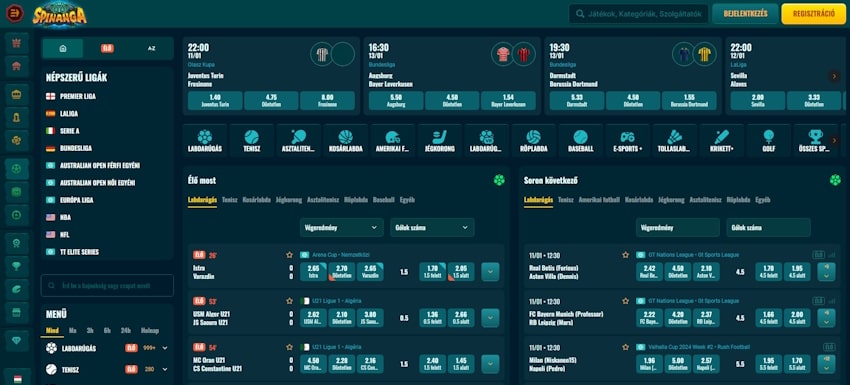Select the 24h time filter in Menü
850x385 pixels.
click(x=126, y=330)
